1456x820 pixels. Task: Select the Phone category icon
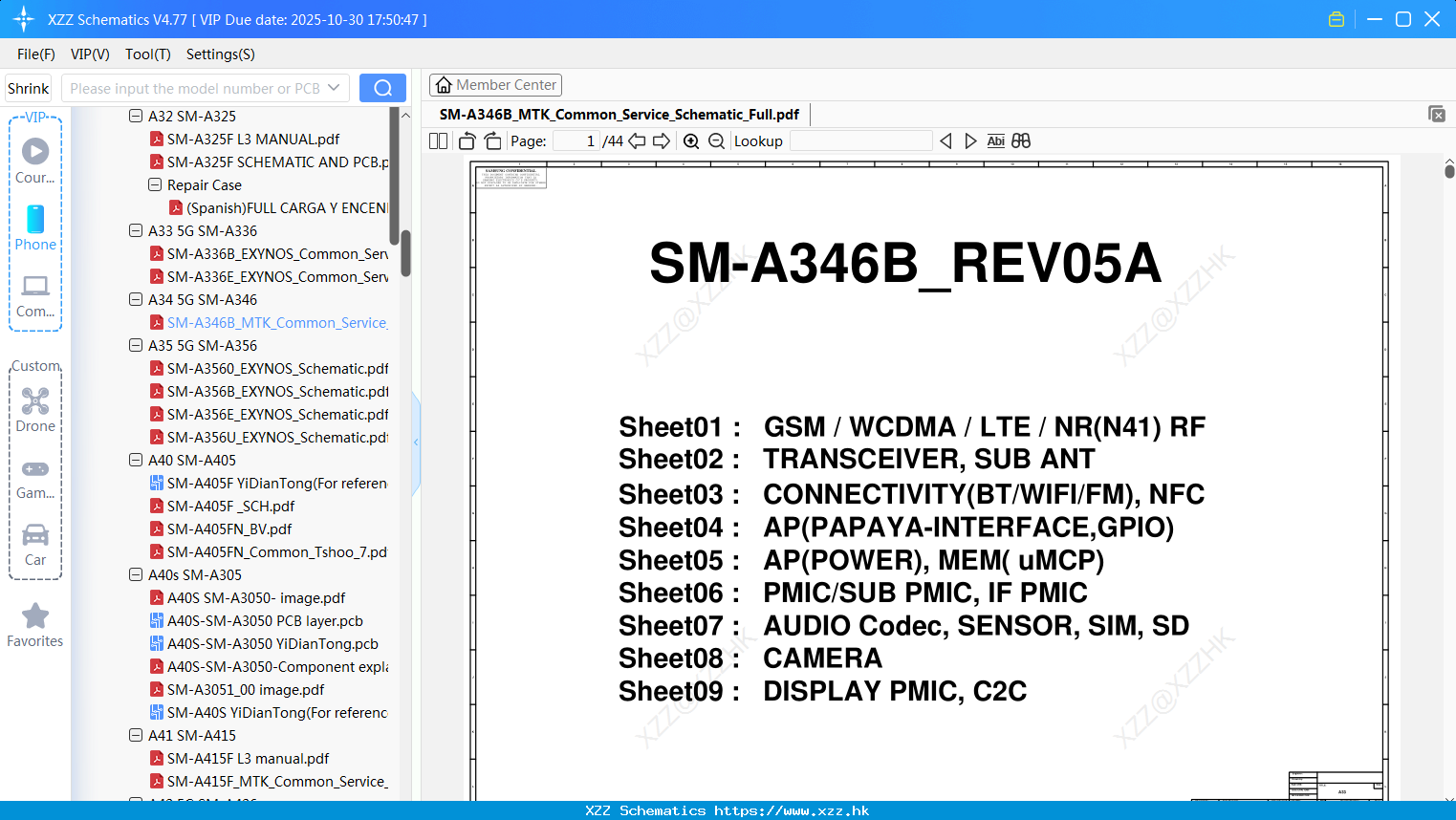click(x=35, y=227)
